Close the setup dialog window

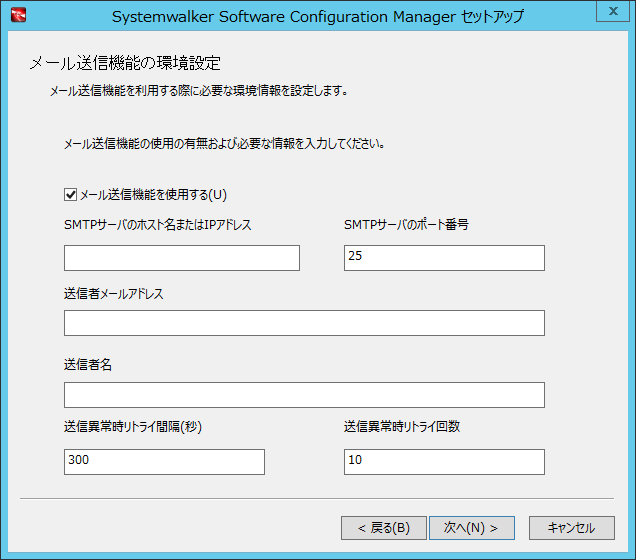pyautogui.click(x=613, y=11)
